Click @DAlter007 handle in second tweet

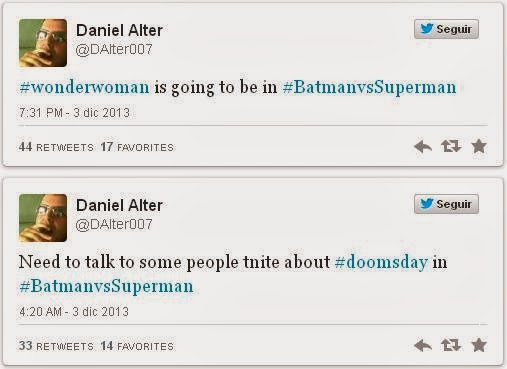[114, 224]
